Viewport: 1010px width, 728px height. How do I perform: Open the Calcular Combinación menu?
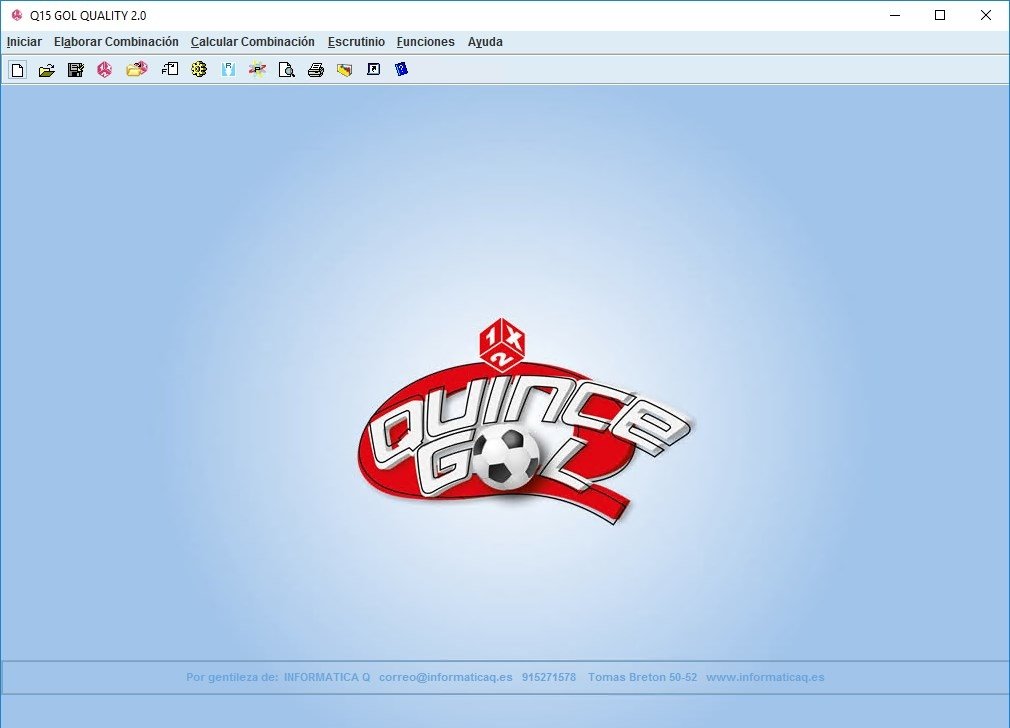pyautogui.click(x=252, y=42)
